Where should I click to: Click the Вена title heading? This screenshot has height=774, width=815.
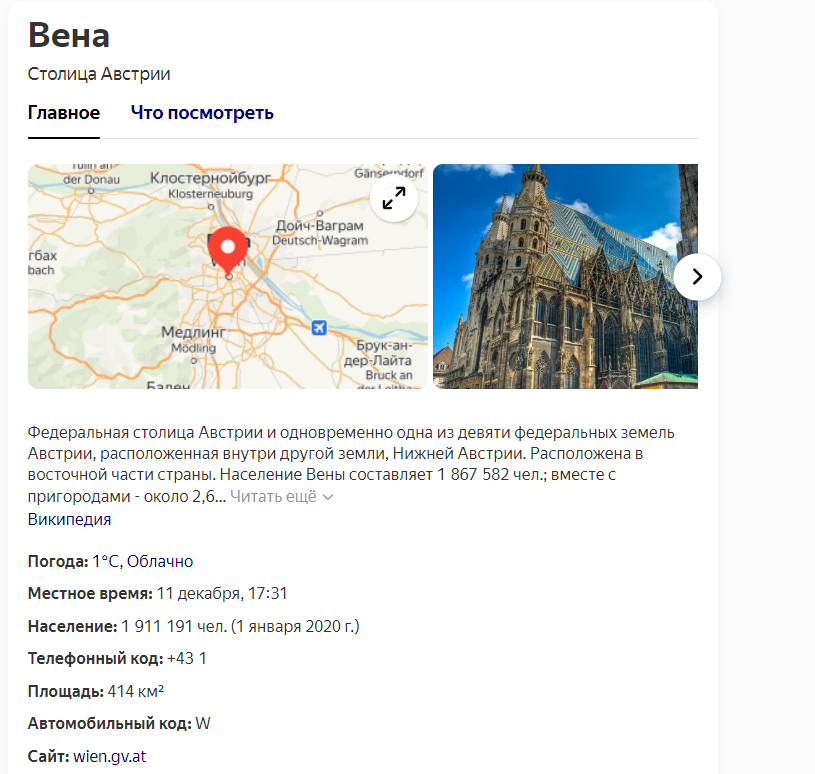click(x=69, y=36)
